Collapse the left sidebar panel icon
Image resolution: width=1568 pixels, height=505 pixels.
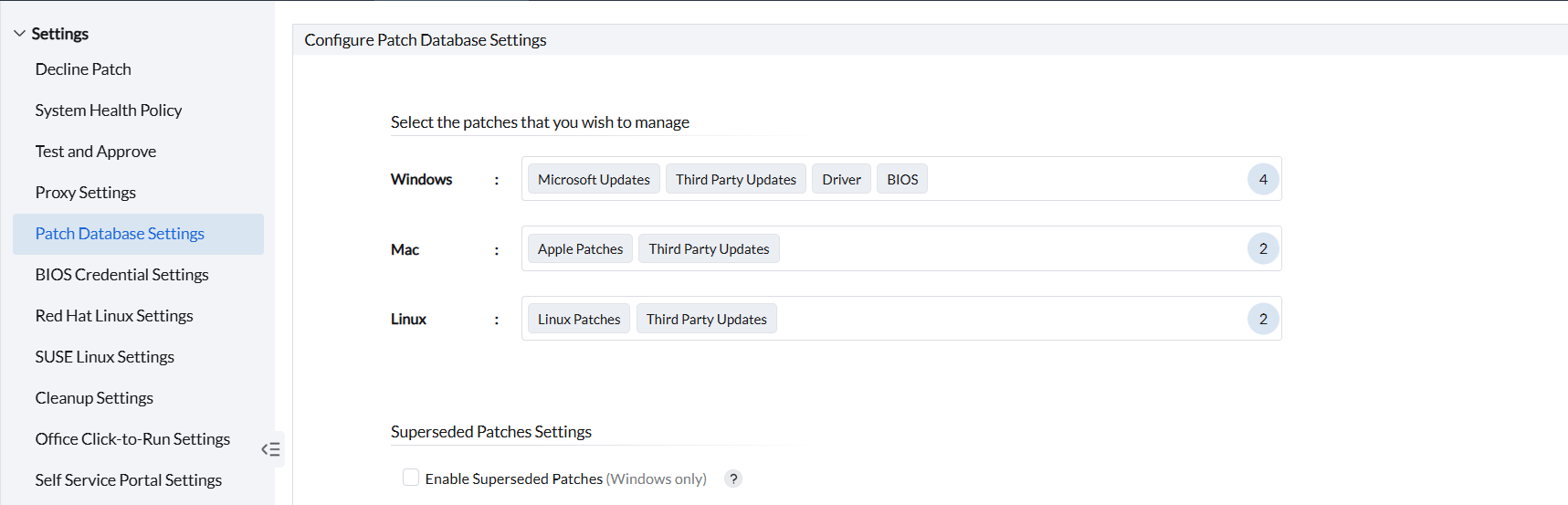click(x=270, y=449)
